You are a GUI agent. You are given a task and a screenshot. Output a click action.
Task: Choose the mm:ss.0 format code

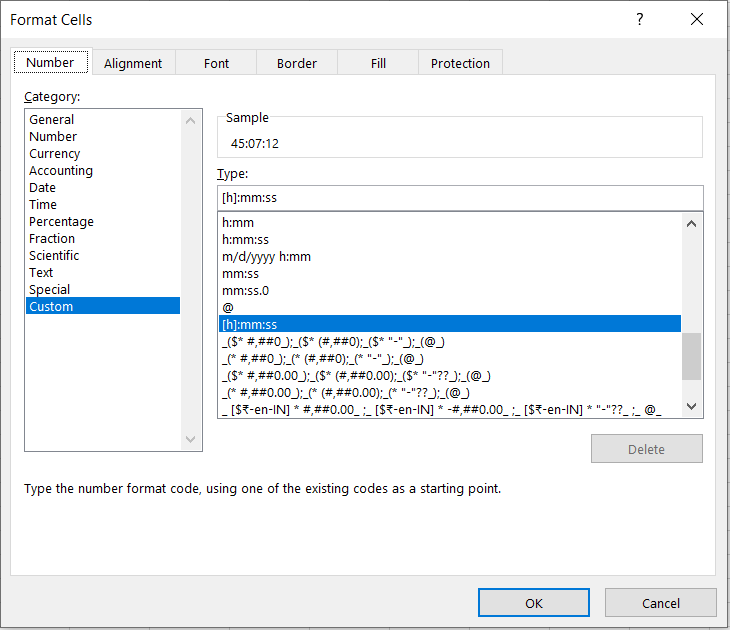245,291
